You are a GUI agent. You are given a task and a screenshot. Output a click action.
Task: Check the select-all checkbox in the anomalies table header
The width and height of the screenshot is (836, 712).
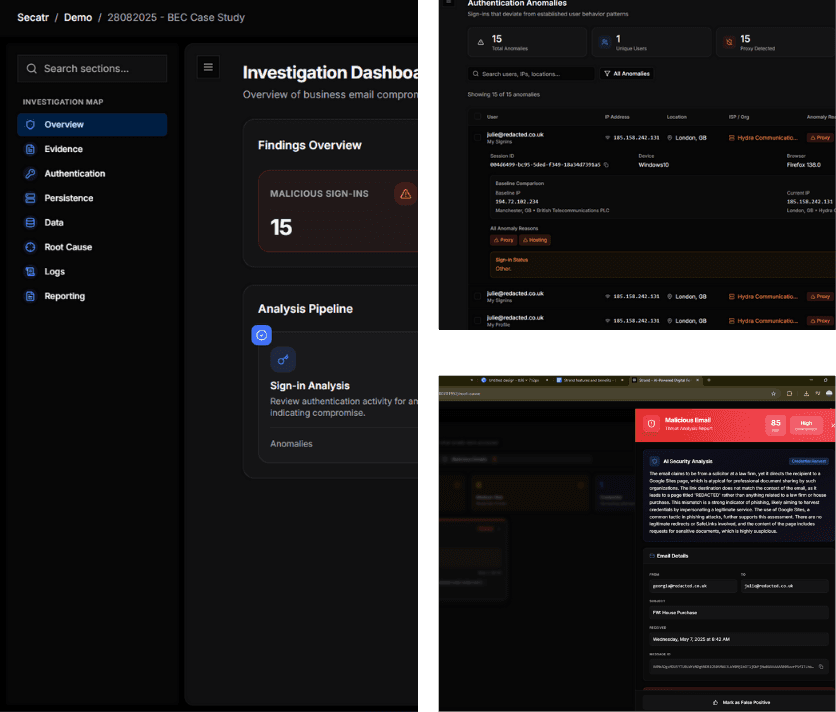[x=477, y=117]
